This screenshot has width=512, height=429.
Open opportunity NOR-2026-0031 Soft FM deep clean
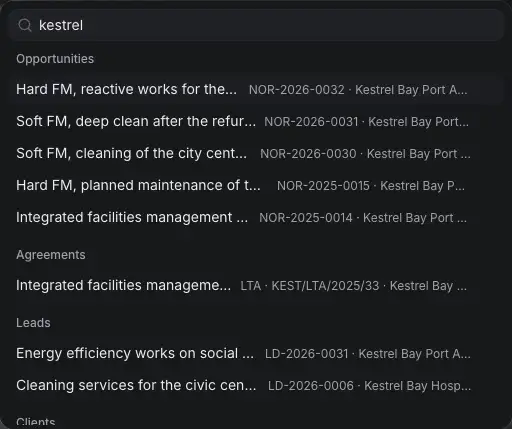pos(256,121)
